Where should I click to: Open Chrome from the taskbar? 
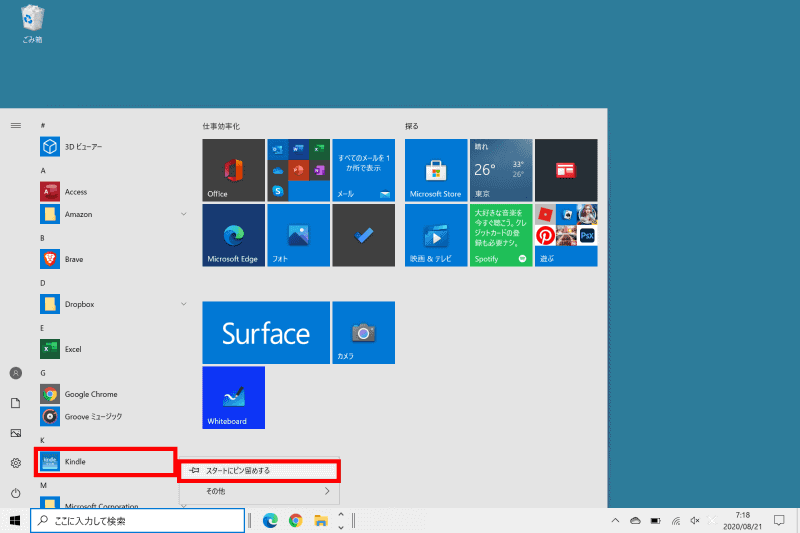[x=295, y=520]
